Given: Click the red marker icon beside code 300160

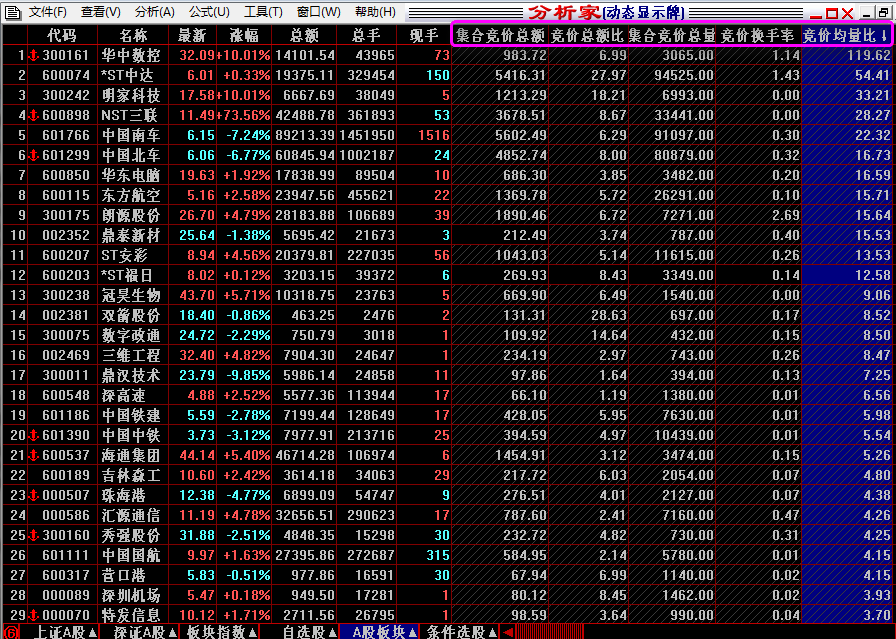Looking at the screenshot, I should tap(34, 536).
